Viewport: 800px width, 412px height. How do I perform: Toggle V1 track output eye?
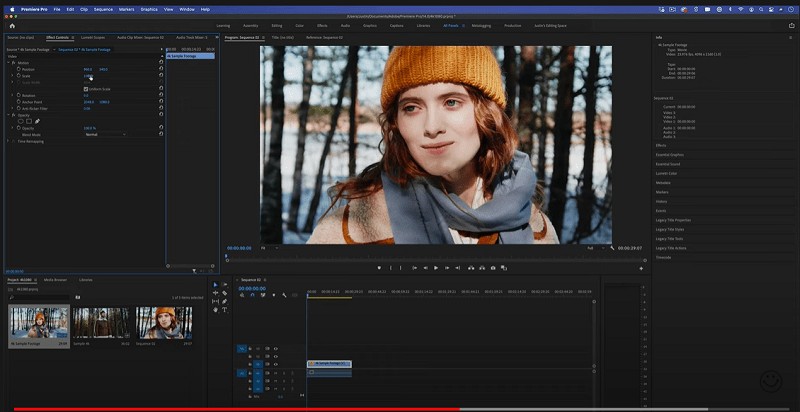(x=276, y=364)
